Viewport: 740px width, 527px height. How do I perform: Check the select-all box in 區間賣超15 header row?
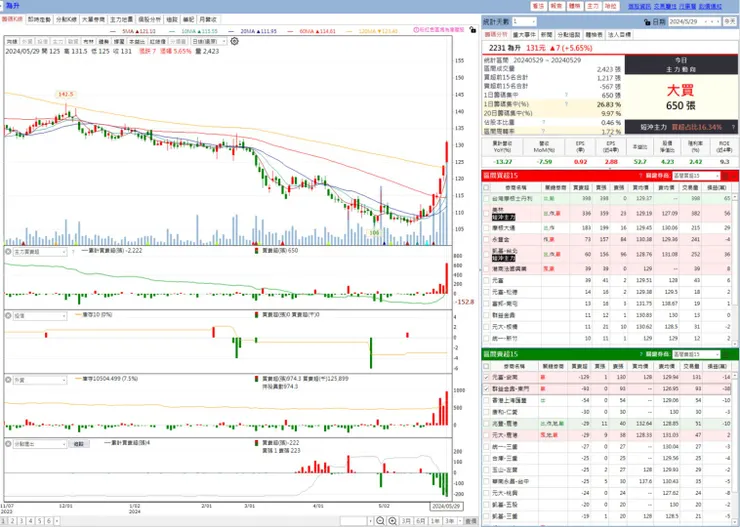(486, 366)
